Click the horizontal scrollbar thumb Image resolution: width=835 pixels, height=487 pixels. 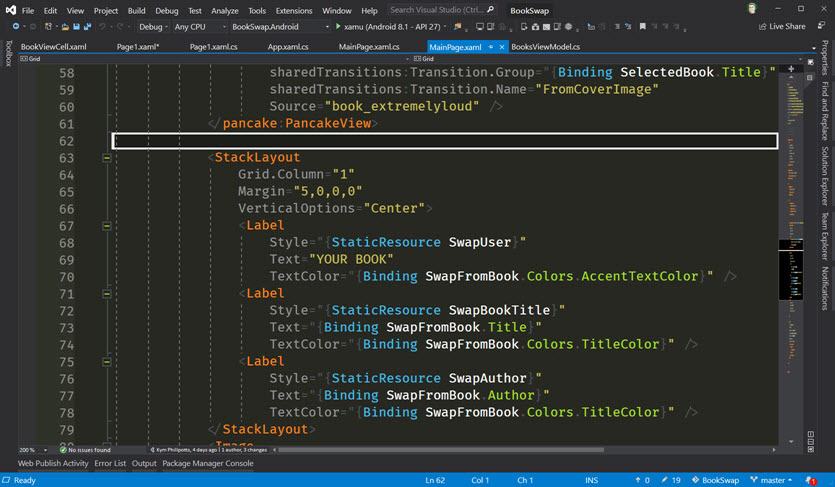[x=441, y=450]
